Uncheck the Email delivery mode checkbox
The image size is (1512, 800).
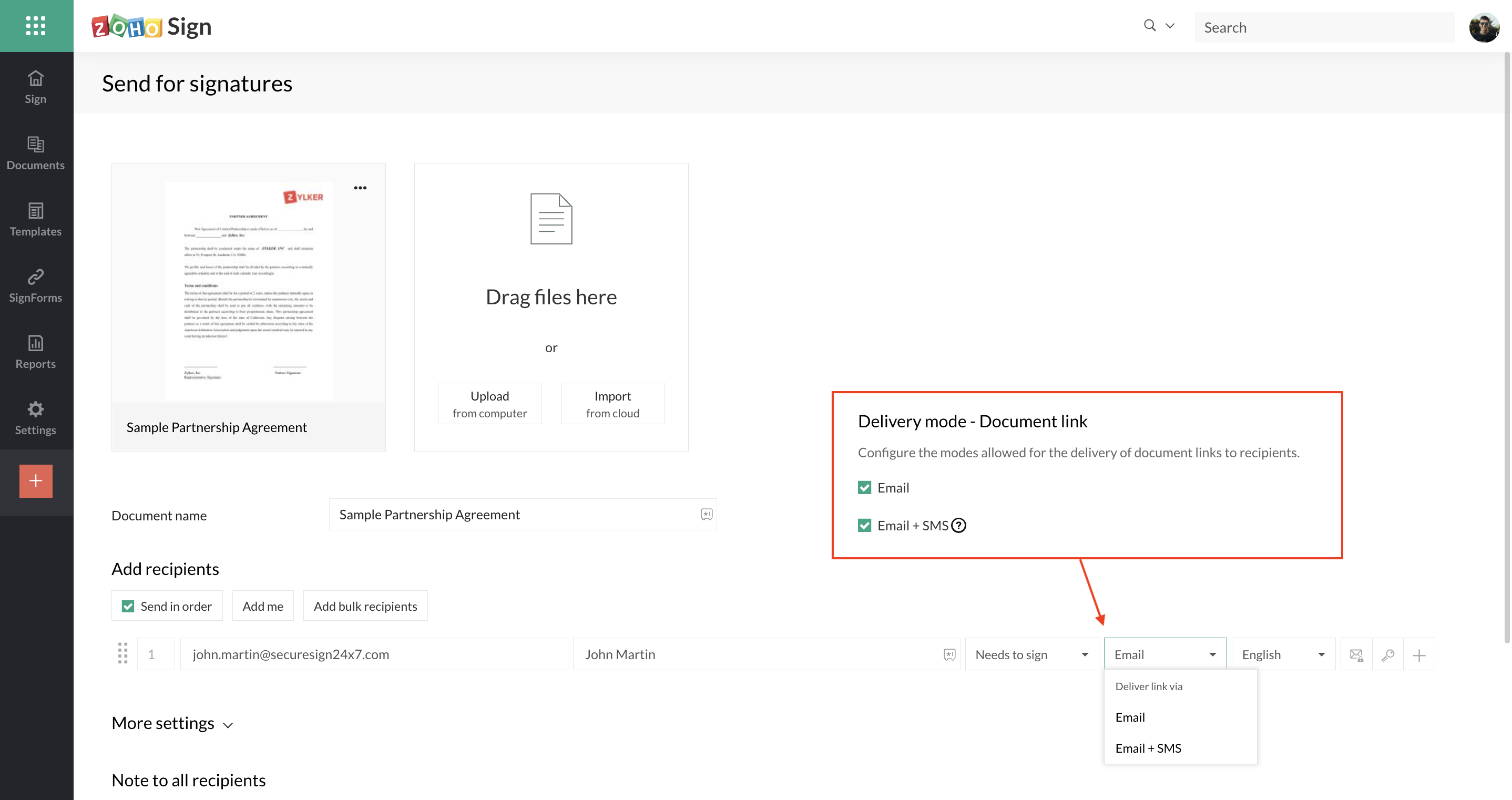pos(865,488)
